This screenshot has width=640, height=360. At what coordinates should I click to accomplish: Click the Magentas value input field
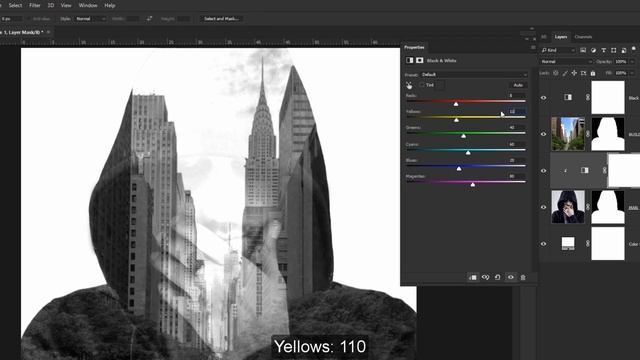click(x=516, y=176)
